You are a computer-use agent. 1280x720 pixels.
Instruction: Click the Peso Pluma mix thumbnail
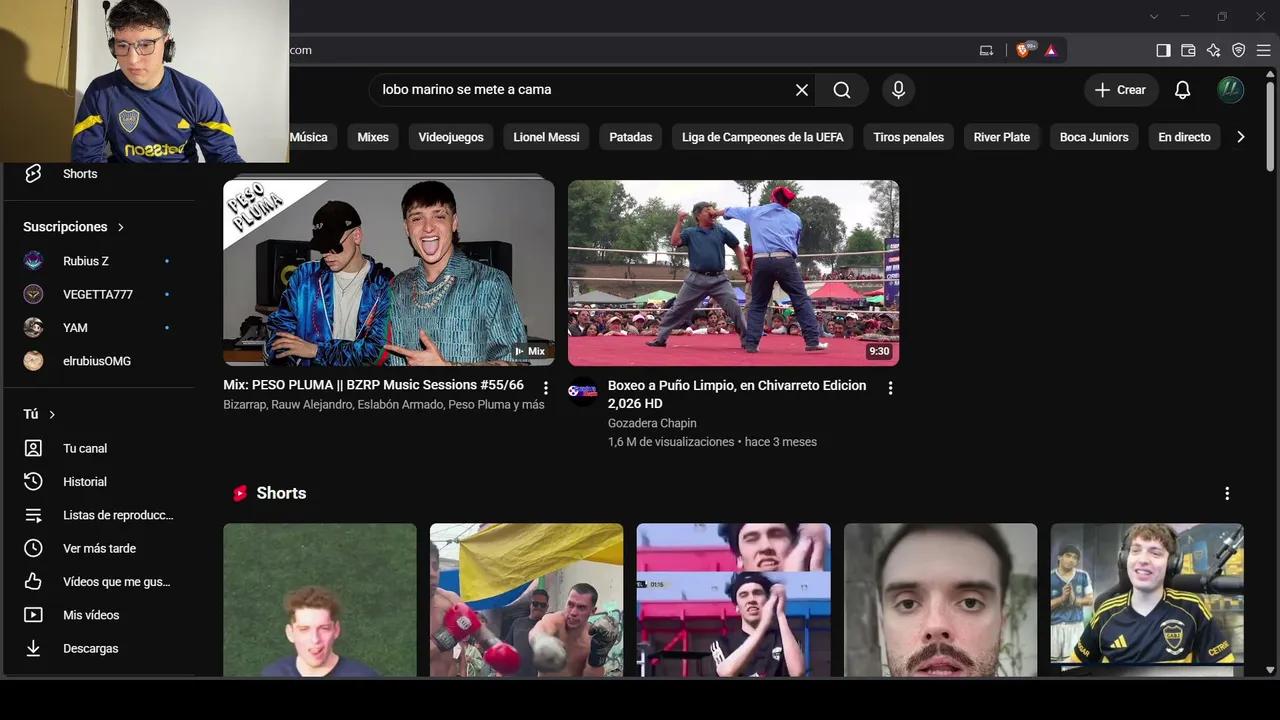click(389, 273)
